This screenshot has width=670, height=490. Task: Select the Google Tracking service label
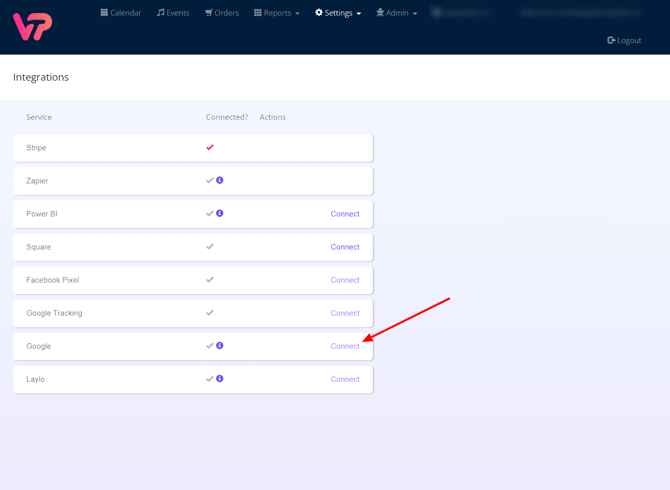tap(54, 313)
